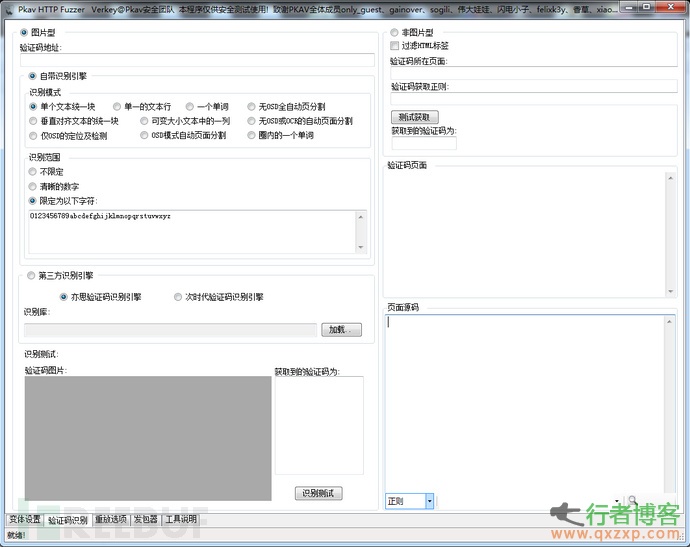Close the Pkav HTTP Fuzzer window
690x547 pixels.
coord(670,7)
